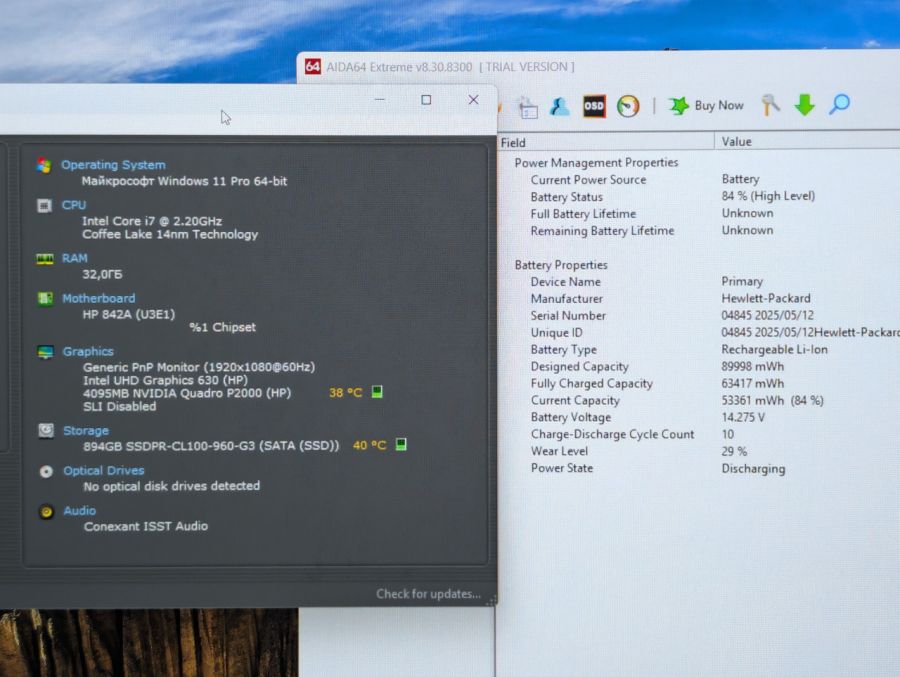Click the Value column header

point(808,141)
